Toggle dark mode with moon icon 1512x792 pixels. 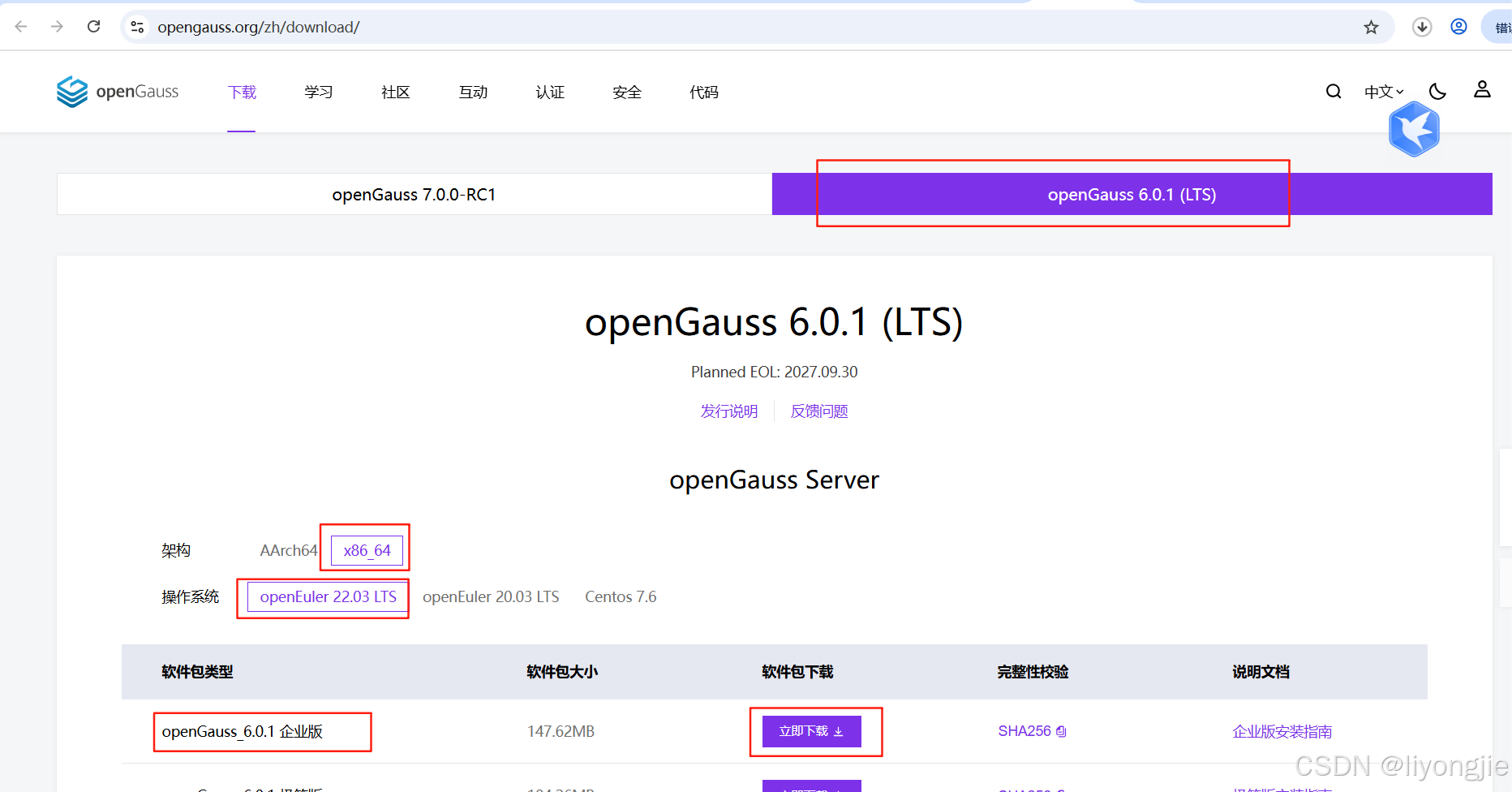[x=1437, y=92]
